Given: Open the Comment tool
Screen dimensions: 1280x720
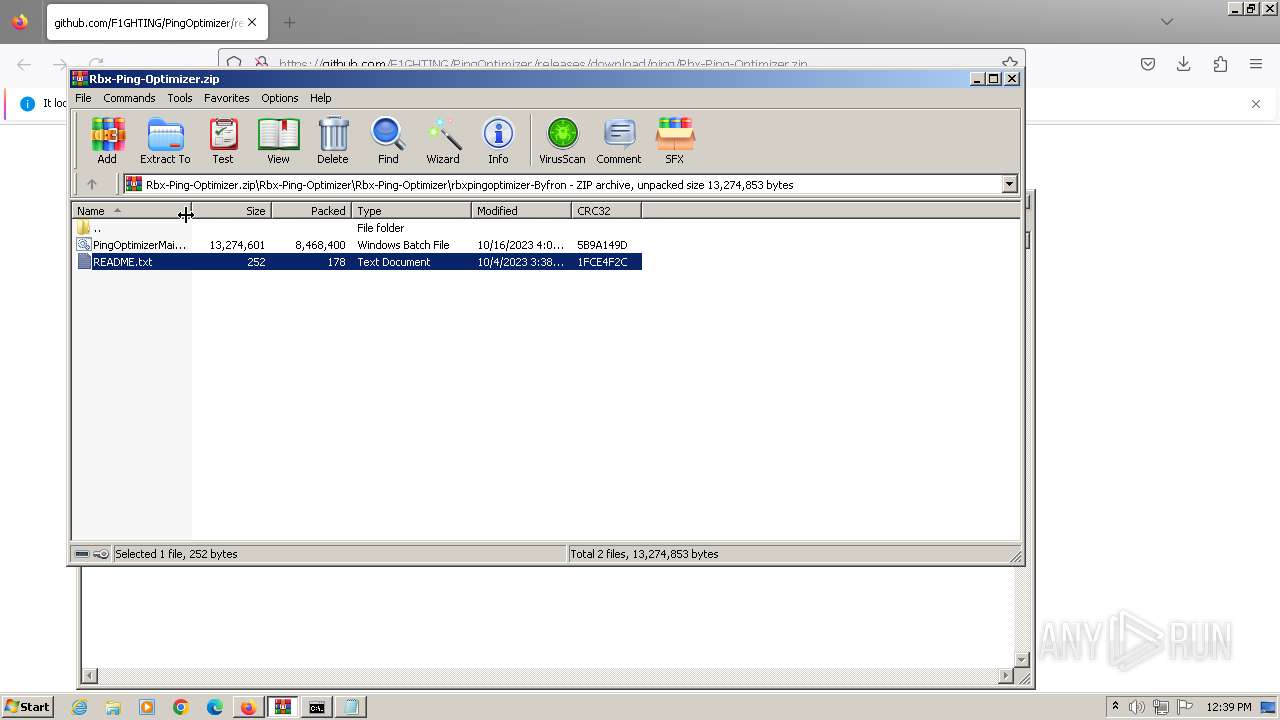Looking at the screenshot, I should 619,140.
